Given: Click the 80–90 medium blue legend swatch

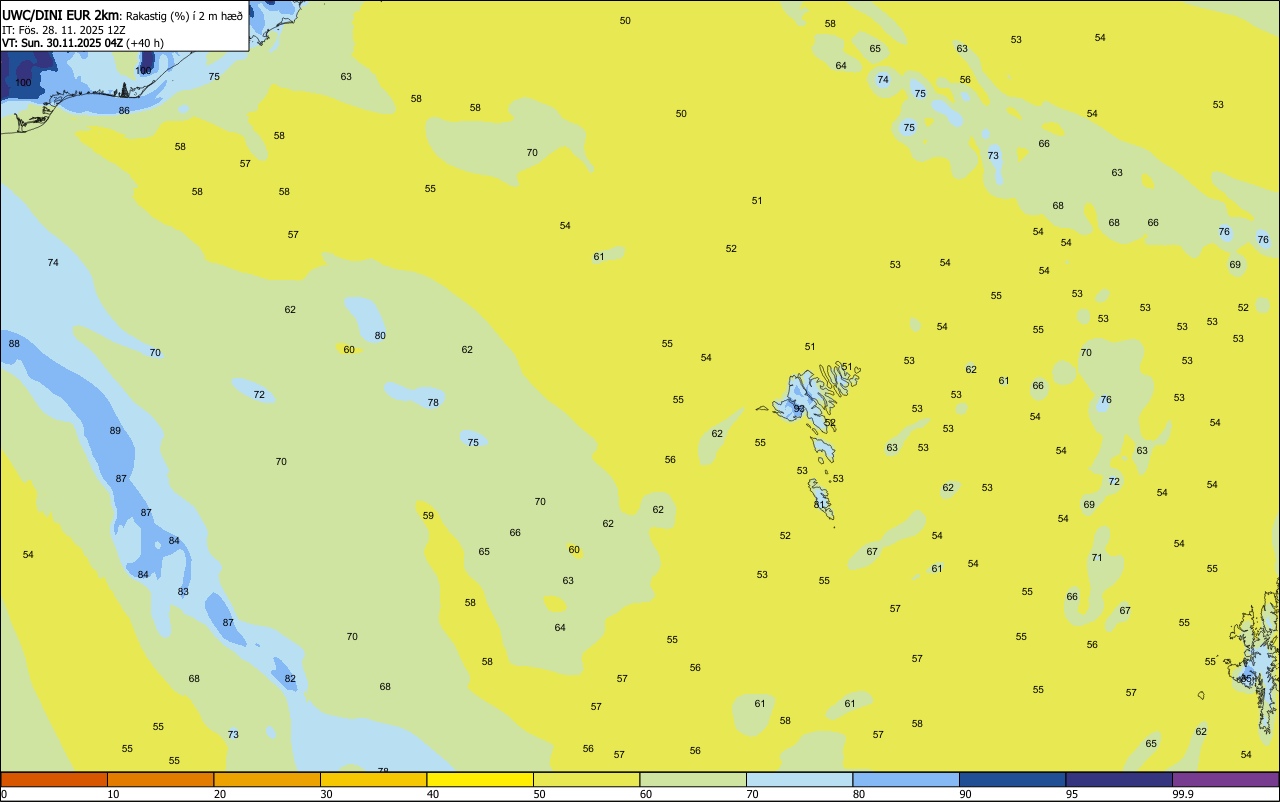Looking at the screenshot, I should (x=906, y=779).
